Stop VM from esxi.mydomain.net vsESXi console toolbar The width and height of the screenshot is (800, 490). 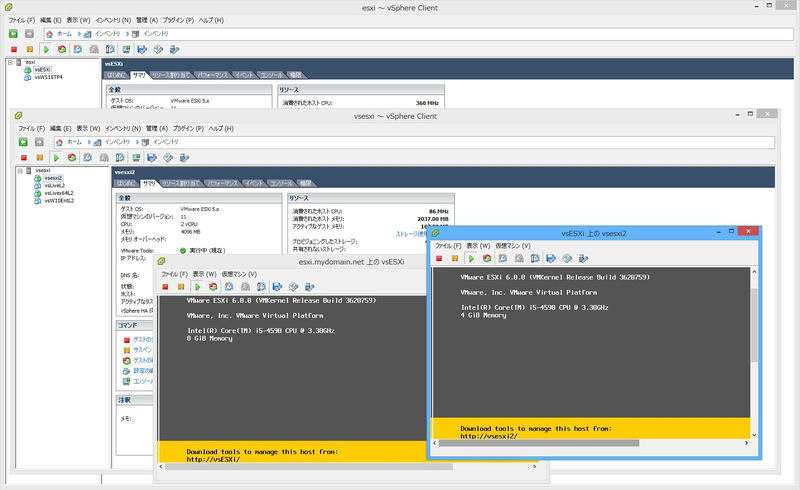(x=165, y=287)
